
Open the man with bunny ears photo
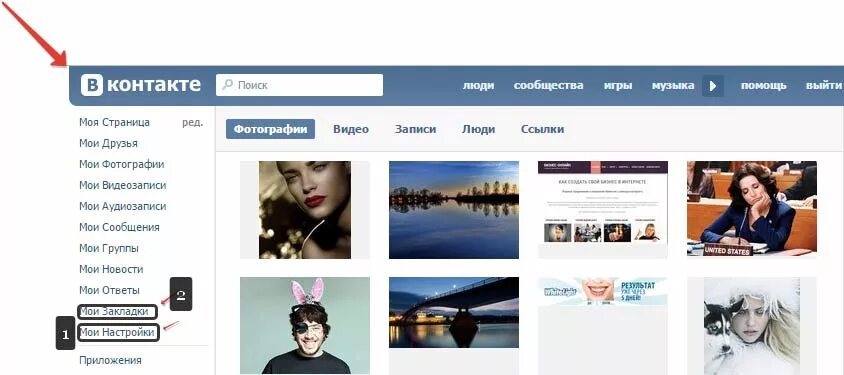point(305,326)
